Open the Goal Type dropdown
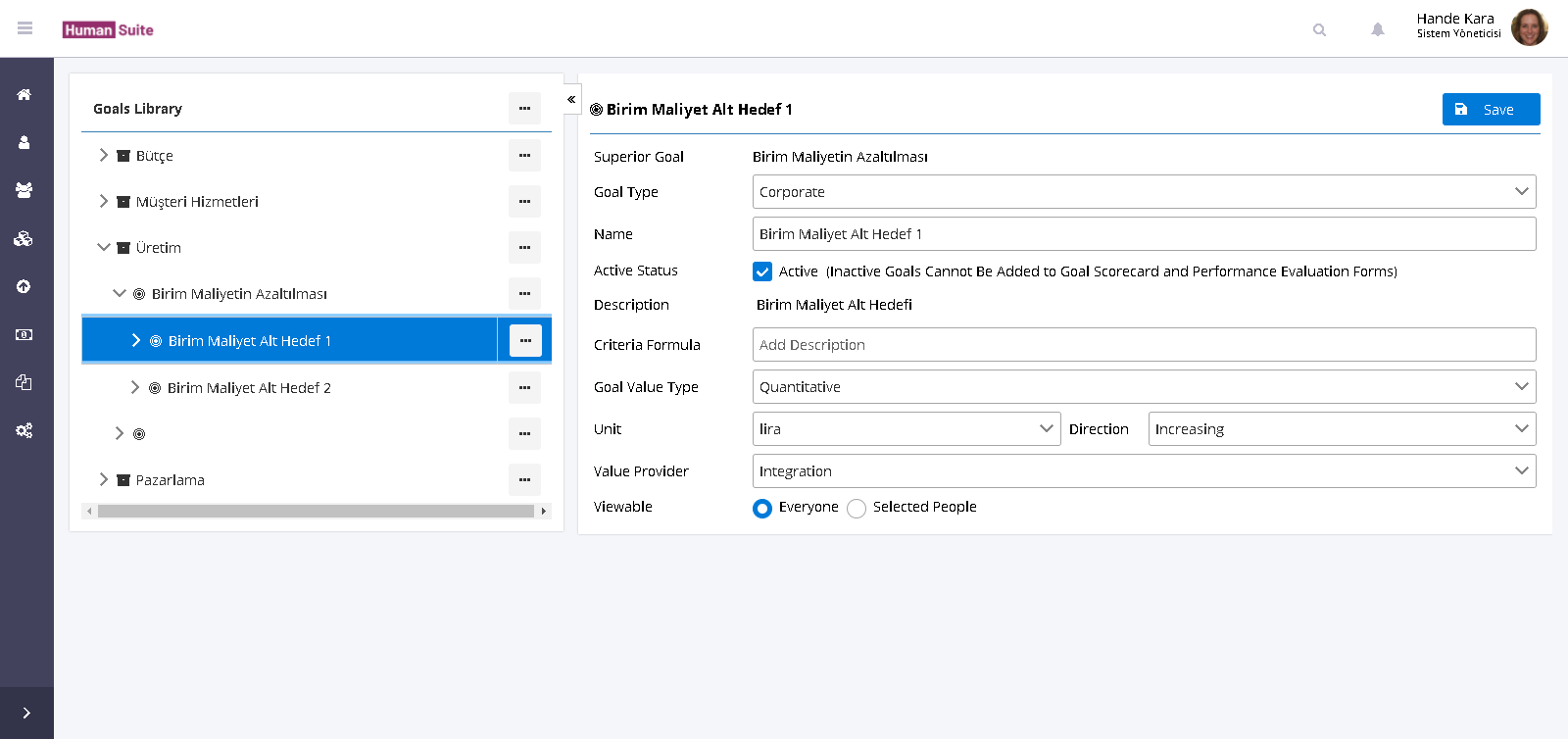The height and width of the screenshot is (739, 1568). coord(1144,192)
